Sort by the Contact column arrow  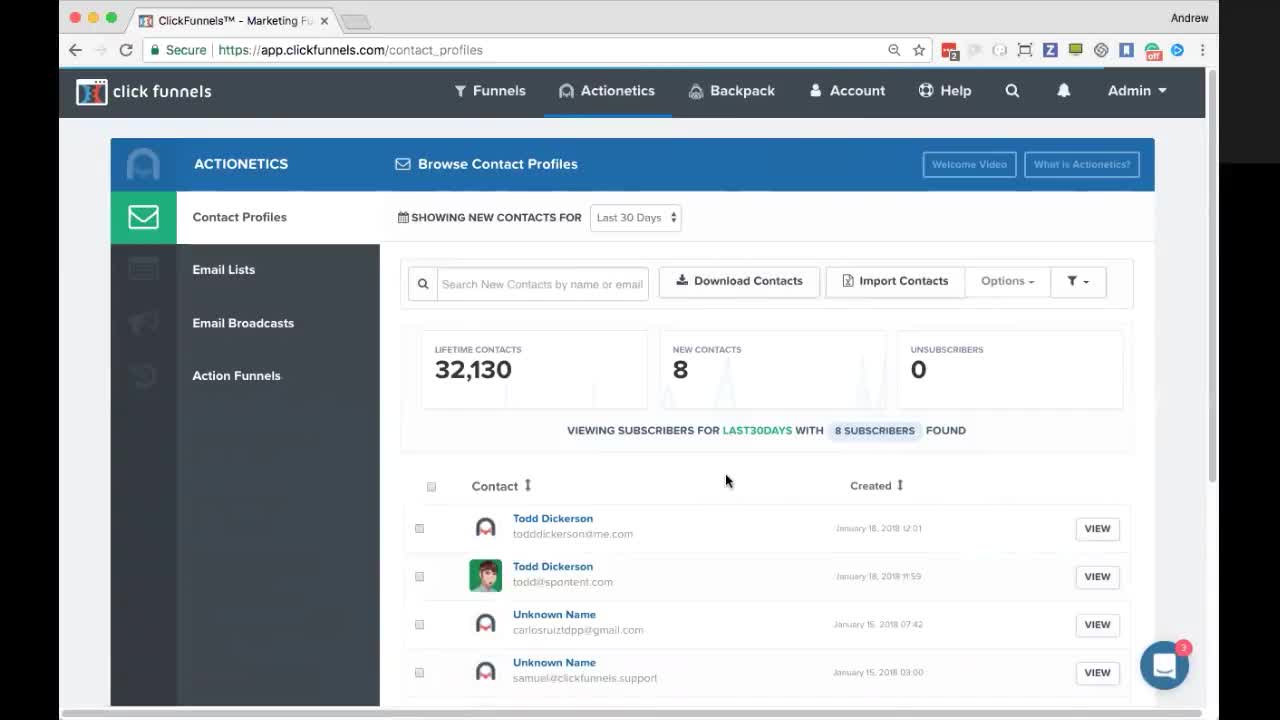point(528,485)
